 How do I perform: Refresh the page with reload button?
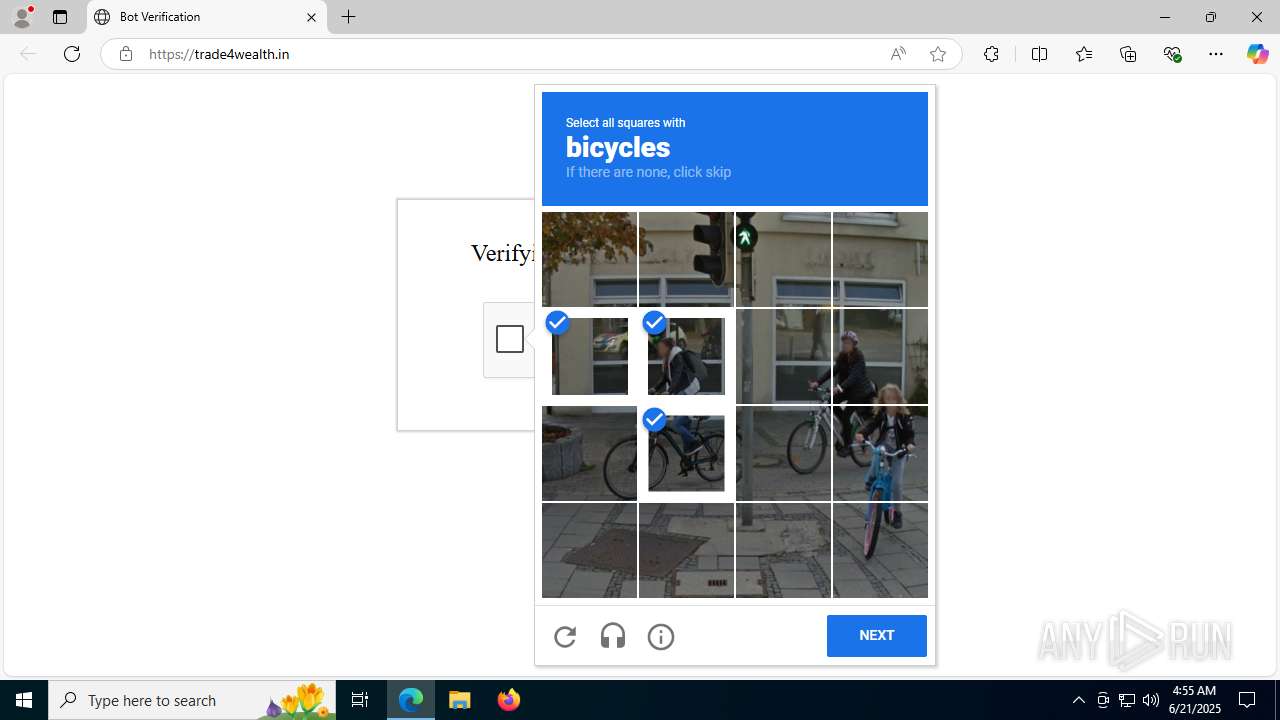72,54
